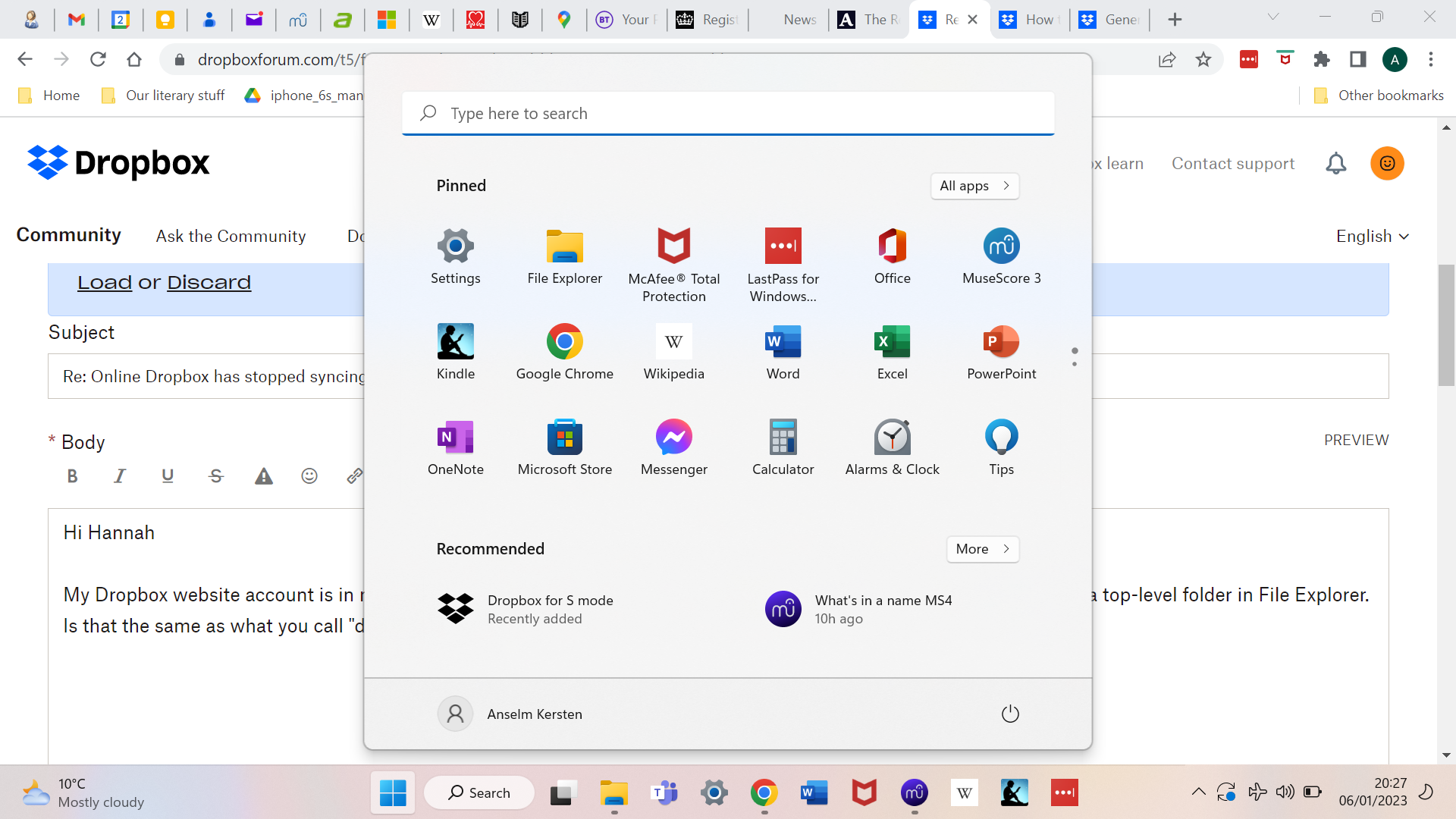1456x819 pixels.
Task: Launch Kindle from the Start menu
Action: [x=456, y=352]
